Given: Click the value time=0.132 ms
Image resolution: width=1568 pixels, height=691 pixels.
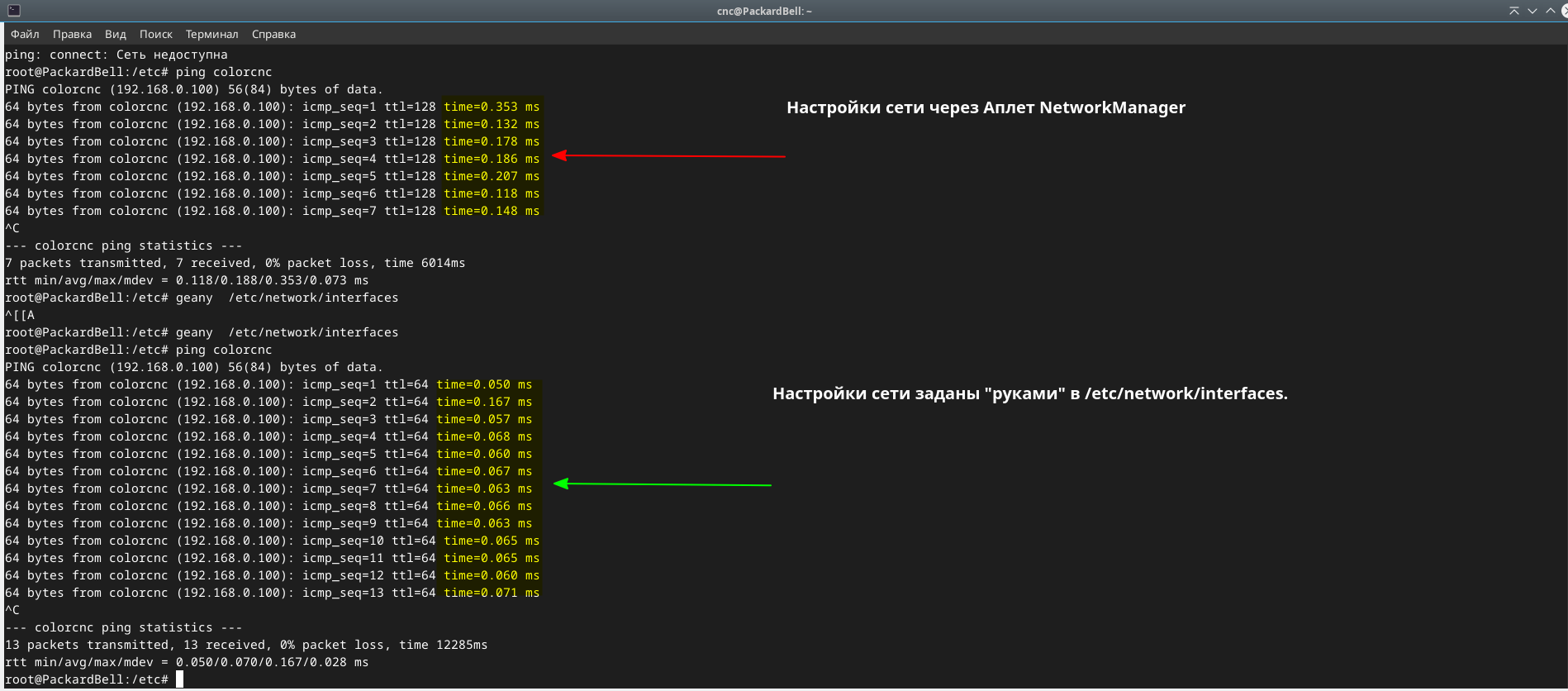Looking at the screenshot, I should coord(492,124).
